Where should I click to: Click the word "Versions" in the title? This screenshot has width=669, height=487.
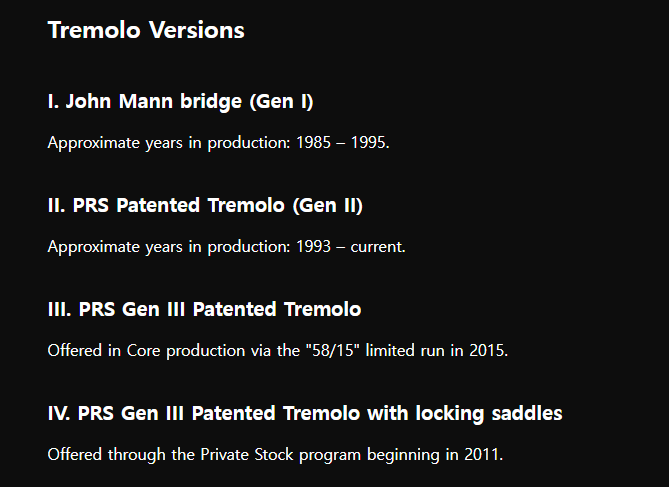coord(197,30)
